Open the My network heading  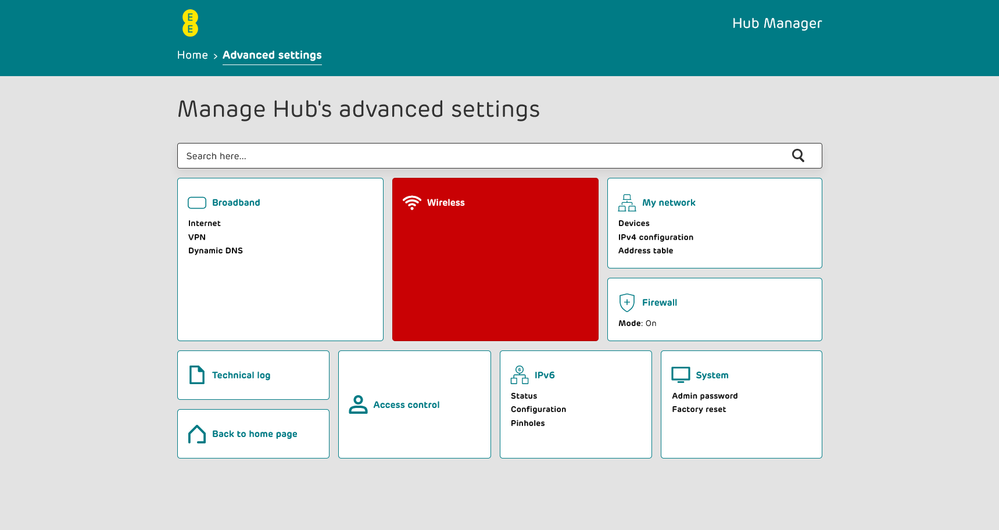point(668,203)
